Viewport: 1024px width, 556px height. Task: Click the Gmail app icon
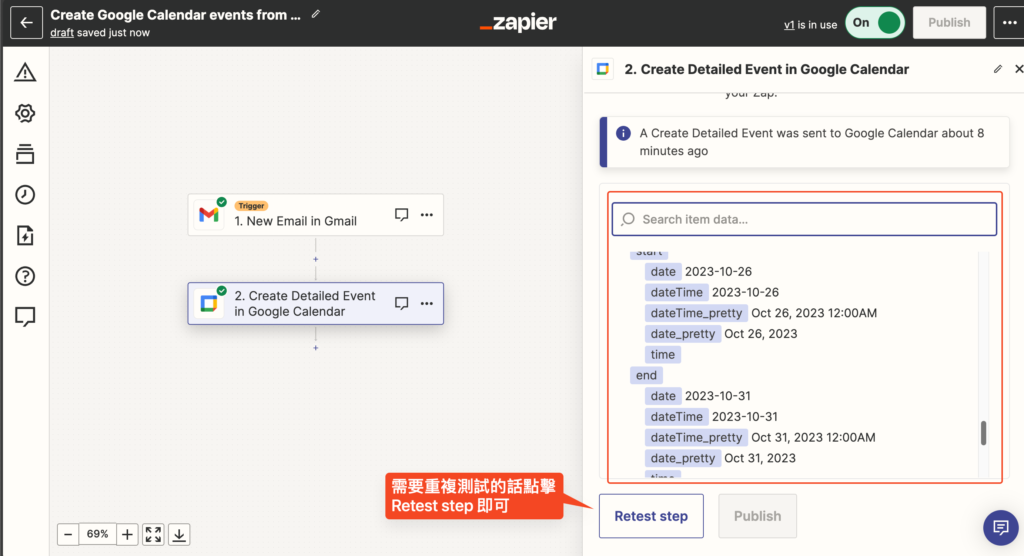pos(208,214)
